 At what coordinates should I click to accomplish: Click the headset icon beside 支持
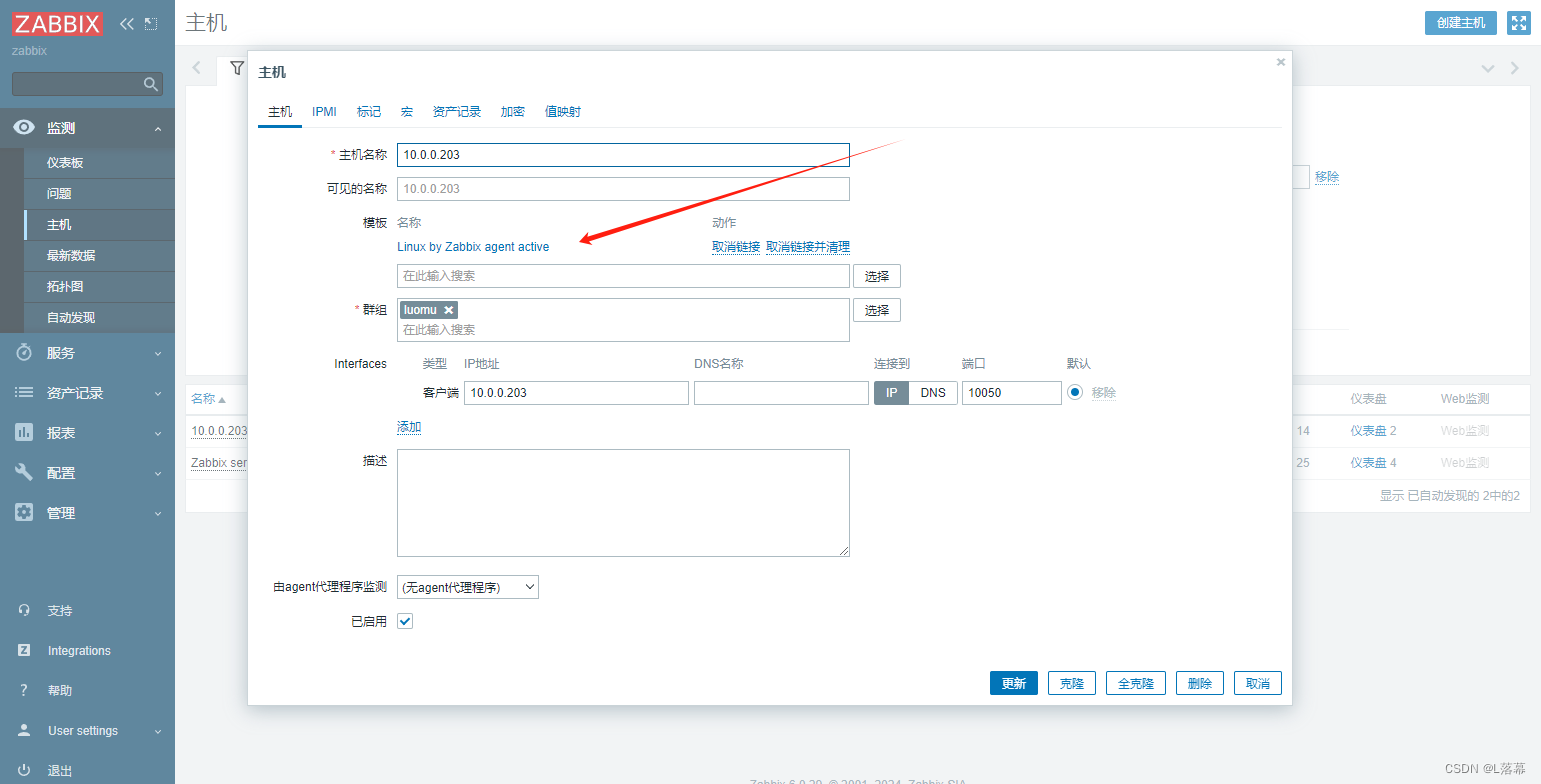[24, 610]
